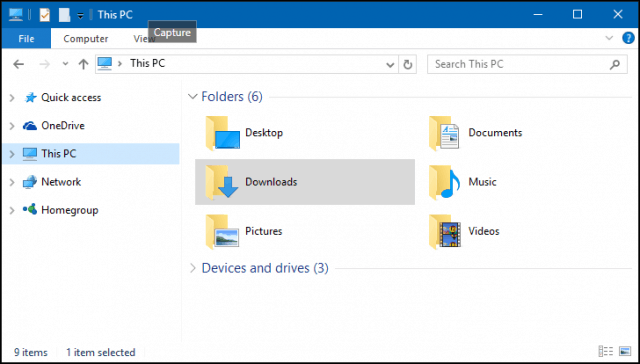Go back using the back arrow
The width and height of the screenshot is (640, 364).
click(18, 64)
